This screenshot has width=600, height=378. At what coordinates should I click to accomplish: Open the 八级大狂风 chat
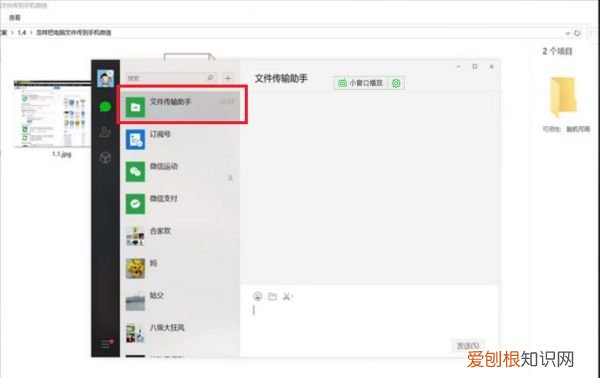[x=180, y=333]
